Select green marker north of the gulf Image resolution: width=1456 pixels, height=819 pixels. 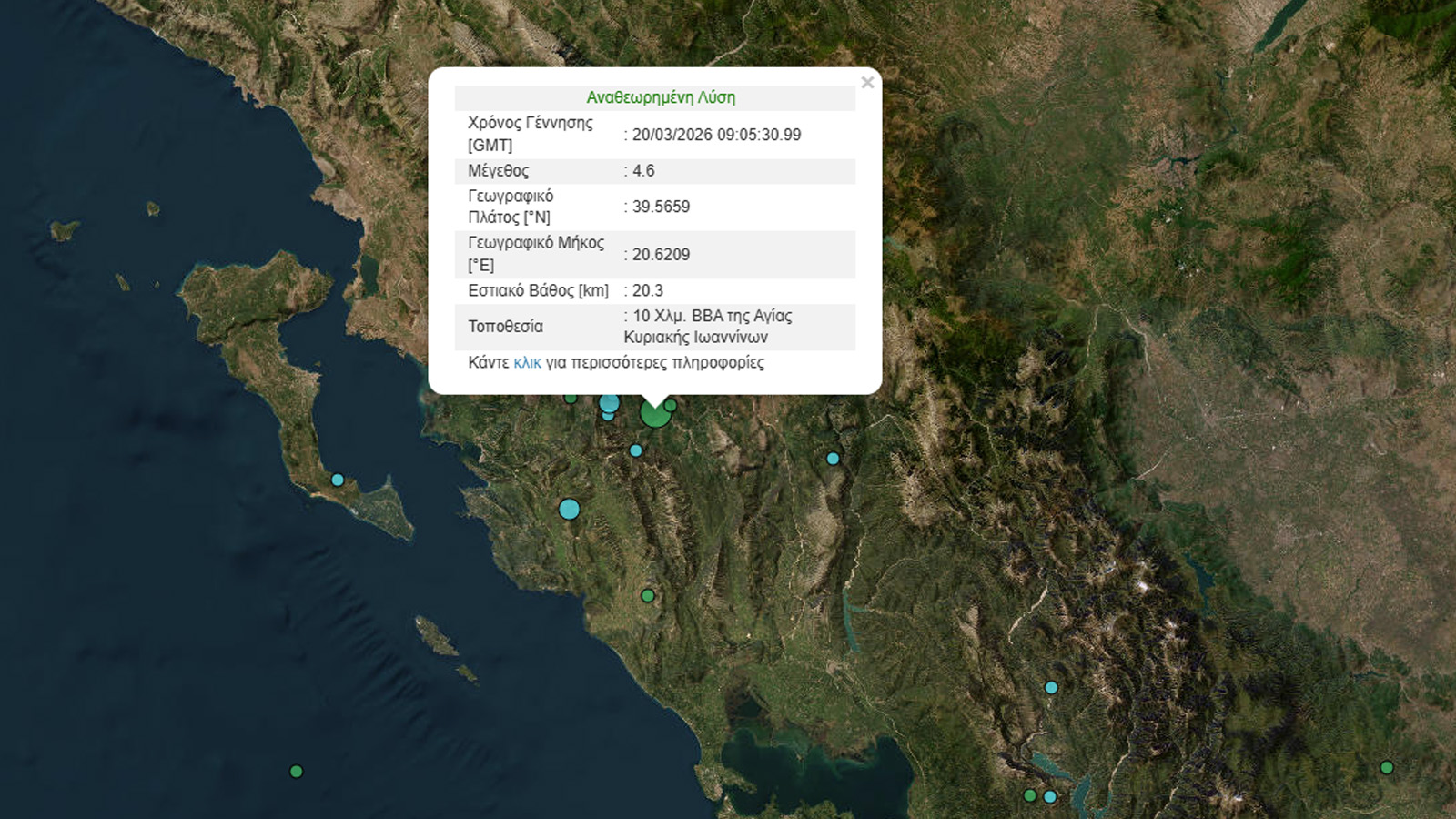coord(647,596)
